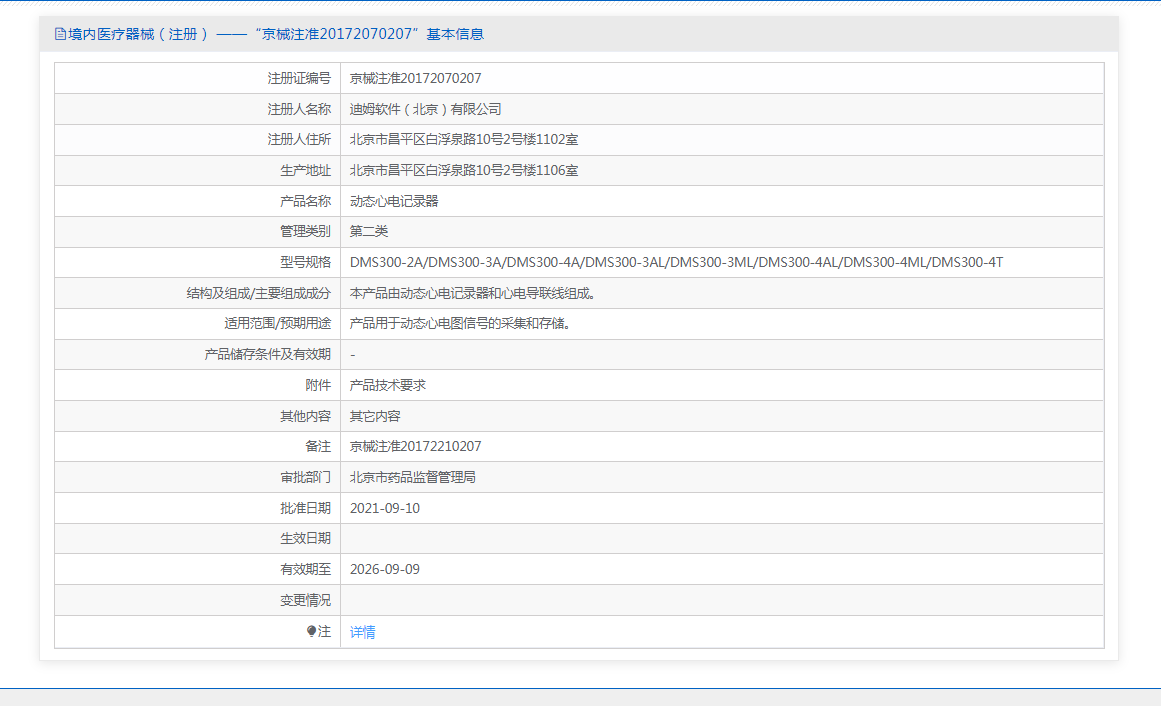Open the 详情 link in the 注 row
This screenshot has width=1161, height=706.
pyautogui.click(x=362, y=632)
